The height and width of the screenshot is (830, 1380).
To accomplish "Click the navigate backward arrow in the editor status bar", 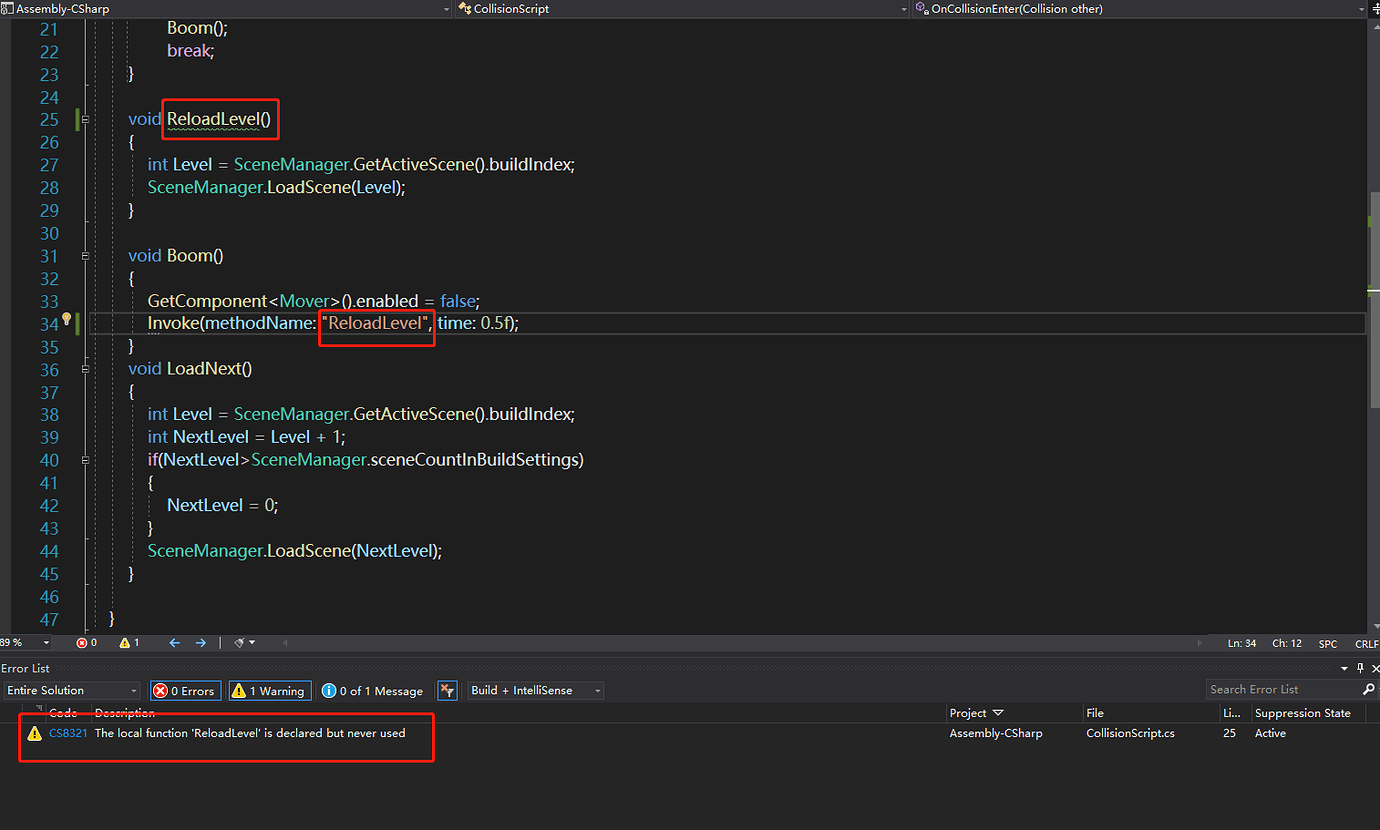I will pyautogui.click(x=174, y=643).
